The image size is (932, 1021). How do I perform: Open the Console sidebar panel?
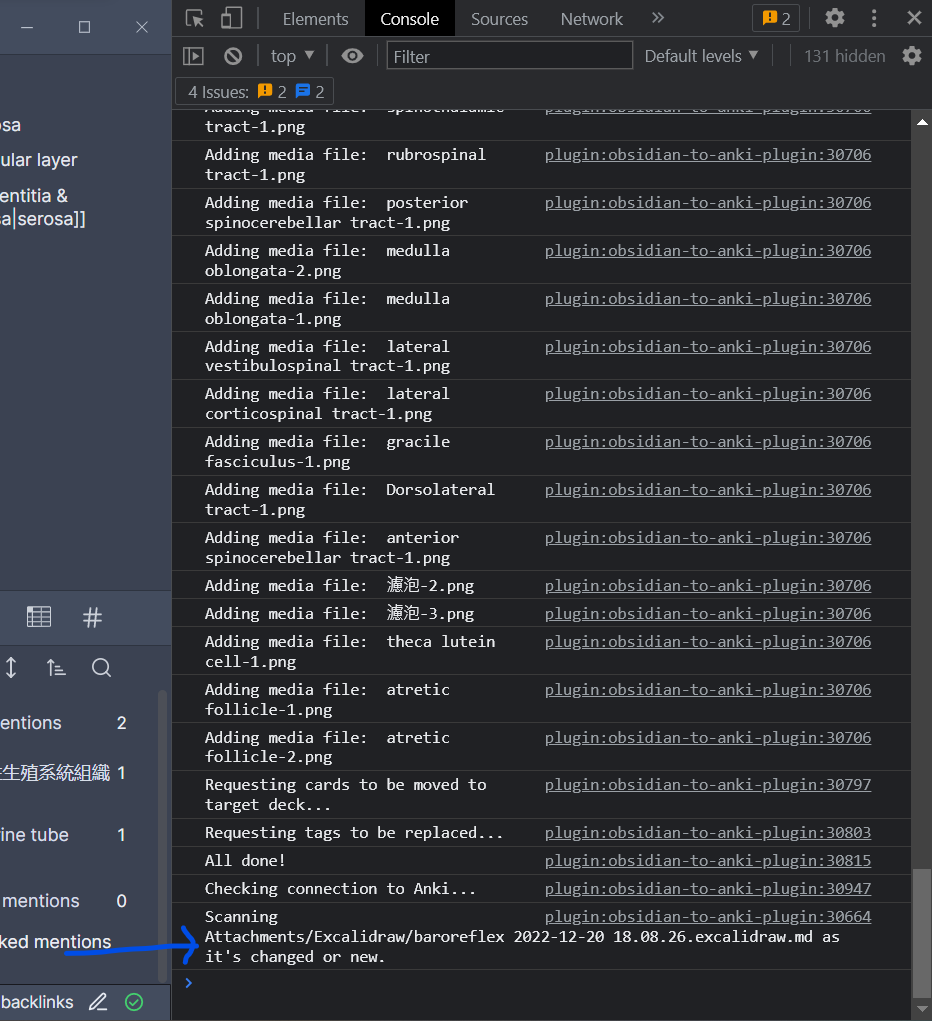(x=193, y=55)
